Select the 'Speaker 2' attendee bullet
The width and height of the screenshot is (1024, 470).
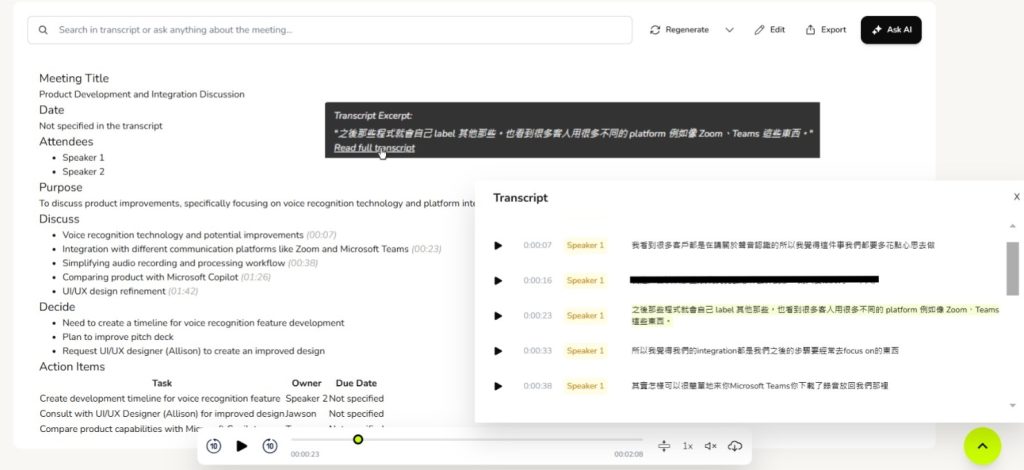pos(84,172)
